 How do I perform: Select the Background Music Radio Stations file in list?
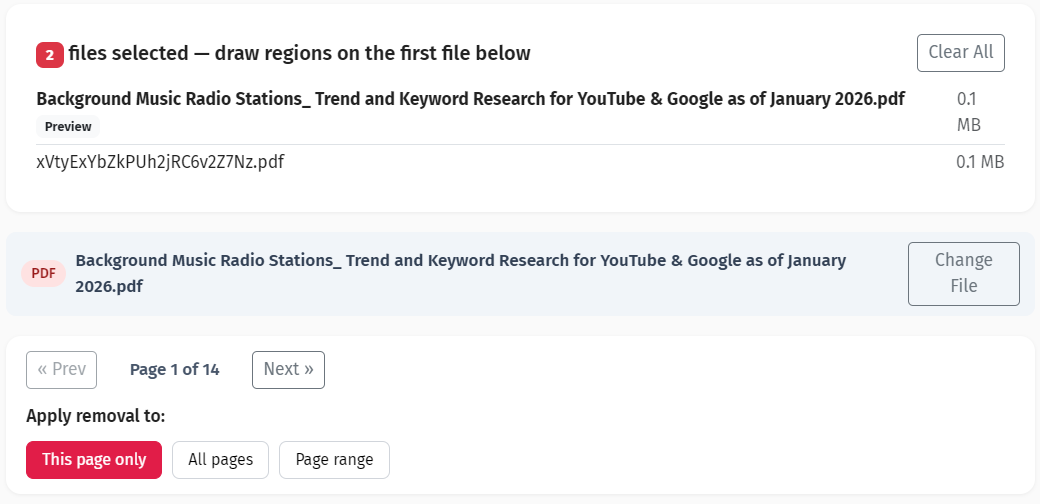[470, 100]
